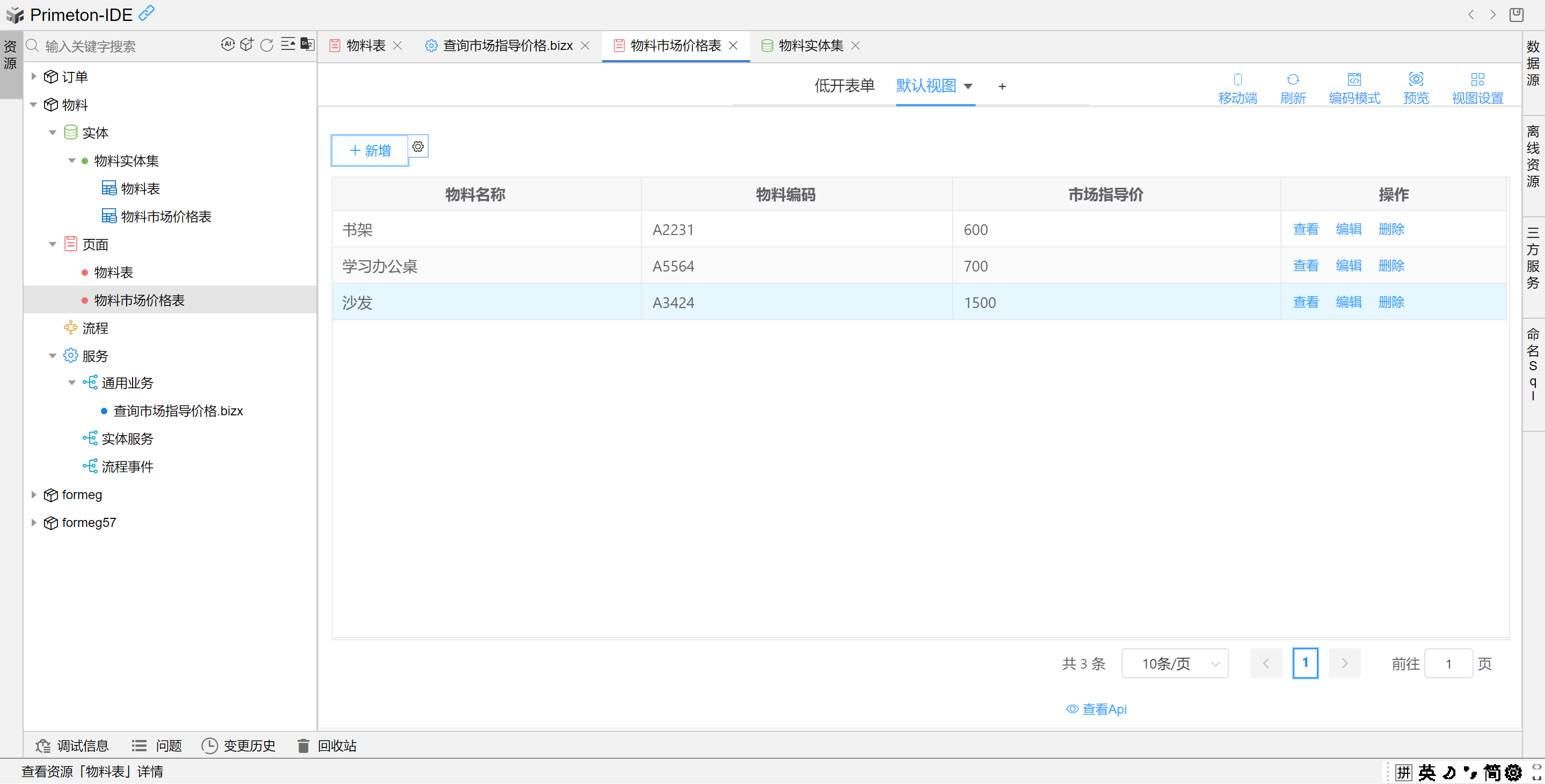Screen dimensions: 1545x784
Task: Click the collapse all tree nodes icon
Action: pyautogui.click(x=288, y=45)
